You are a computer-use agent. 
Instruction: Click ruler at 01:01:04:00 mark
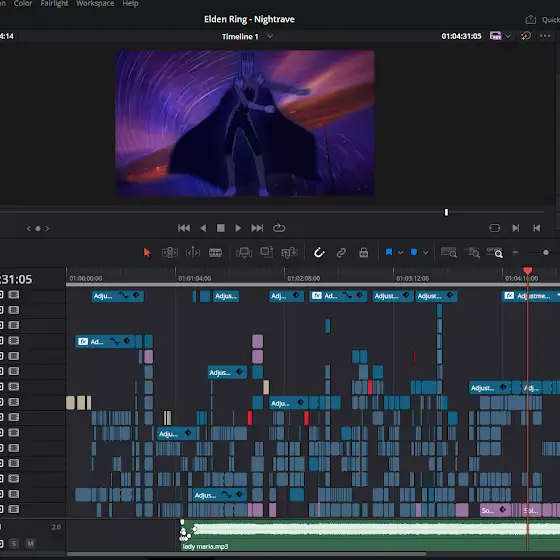[x=195, y=278]
